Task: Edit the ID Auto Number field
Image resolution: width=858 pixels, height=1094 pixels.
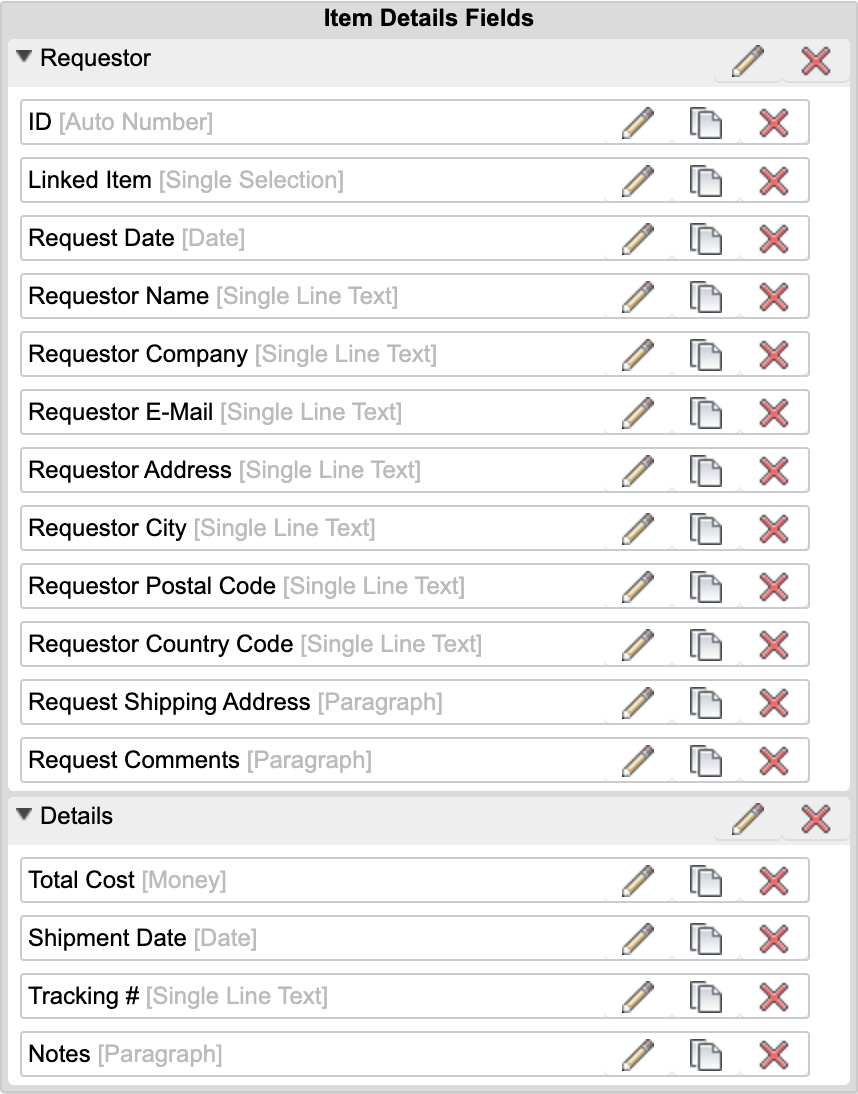Action: [638, 123]
